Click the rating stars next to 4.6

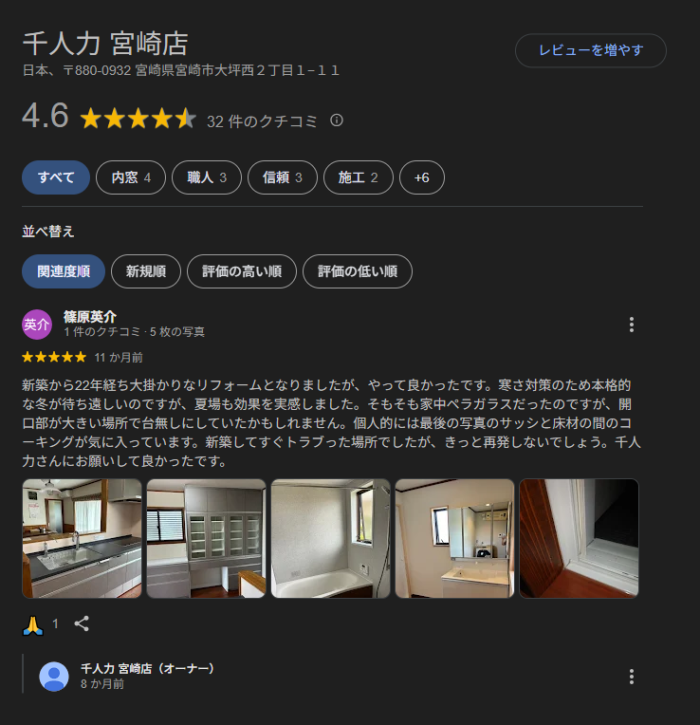click(138, 118)
